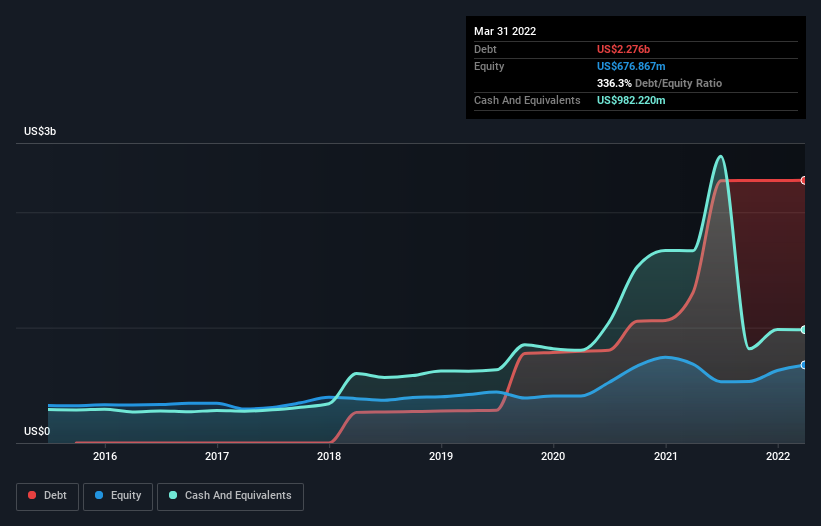Screen dimensions: 821x526
Task: Click the US$676.867m equity value
Action: coord(631,66)
